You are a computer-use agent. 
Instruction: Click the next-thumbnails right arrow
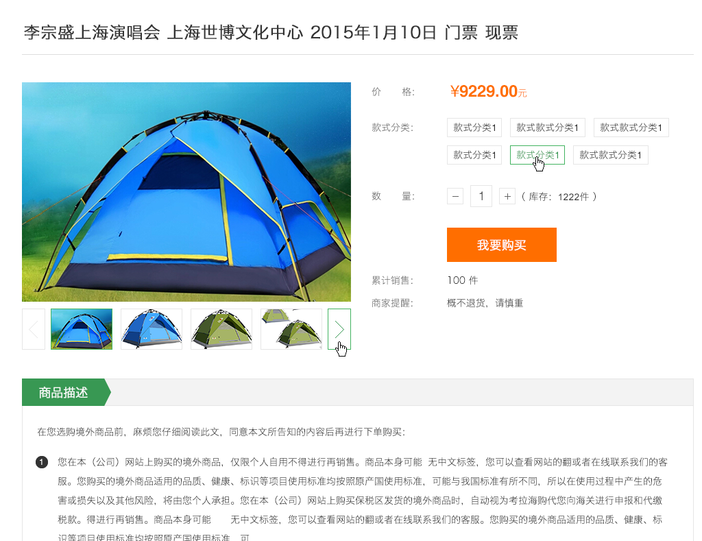[339, 329]
